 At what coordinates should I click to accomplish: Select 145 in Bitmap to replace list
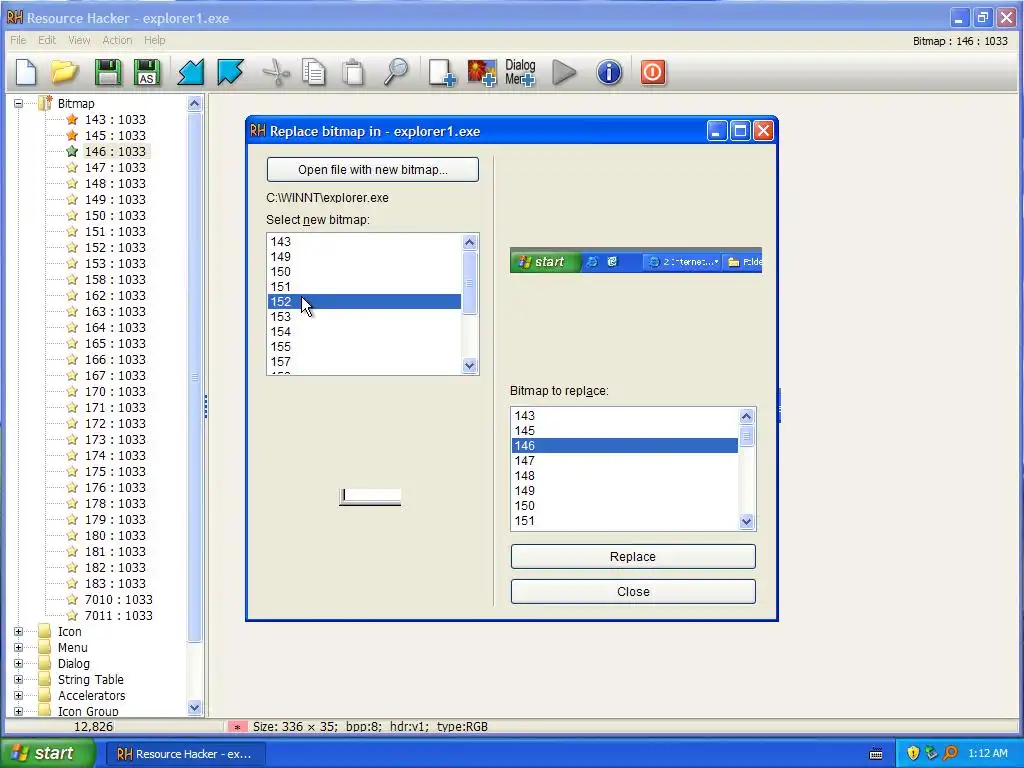[624, 431]
